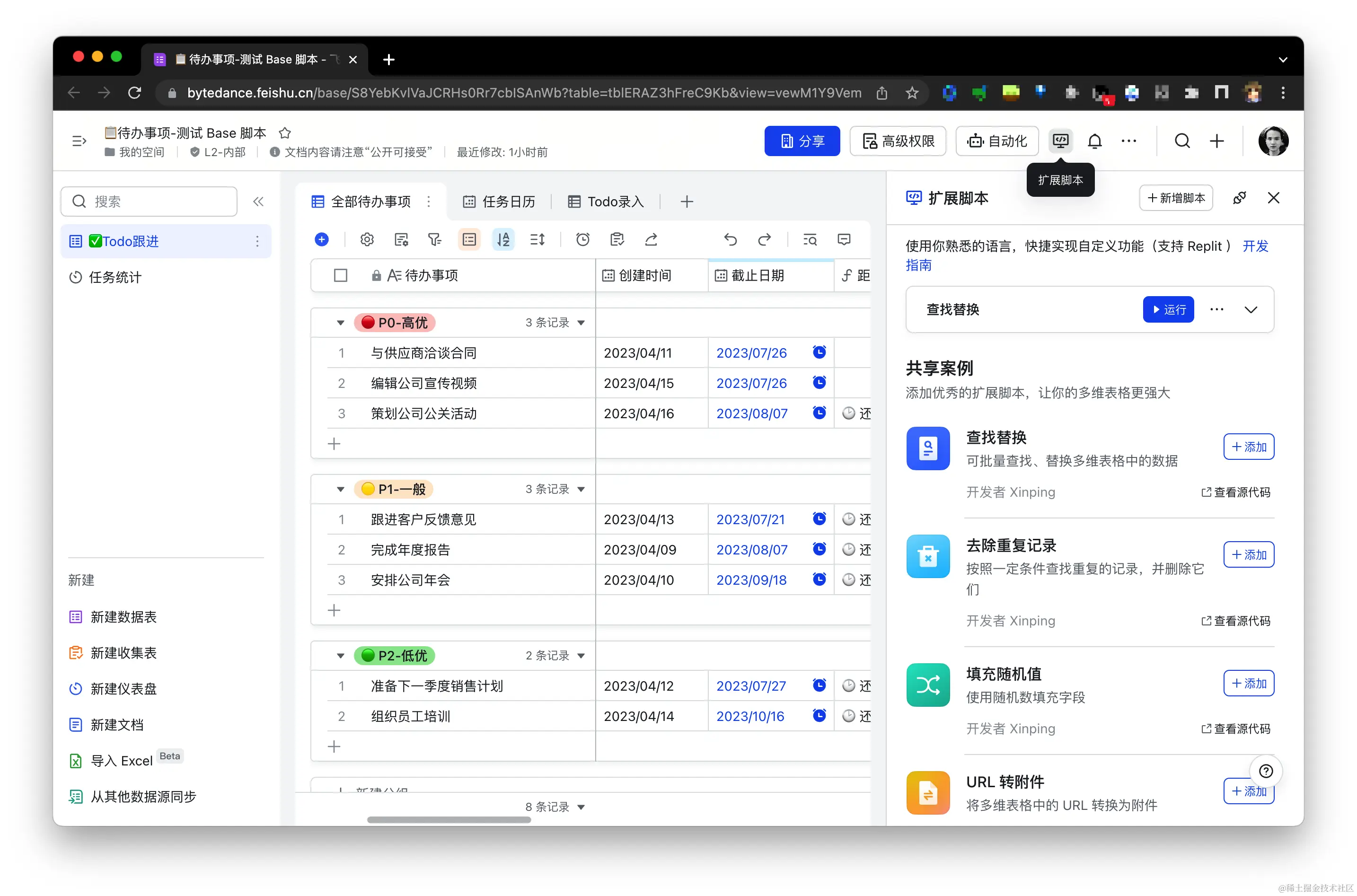This screenshot has width=1357, height=896.
Task: Click the redo arrow
Action: tap(764, 239)
